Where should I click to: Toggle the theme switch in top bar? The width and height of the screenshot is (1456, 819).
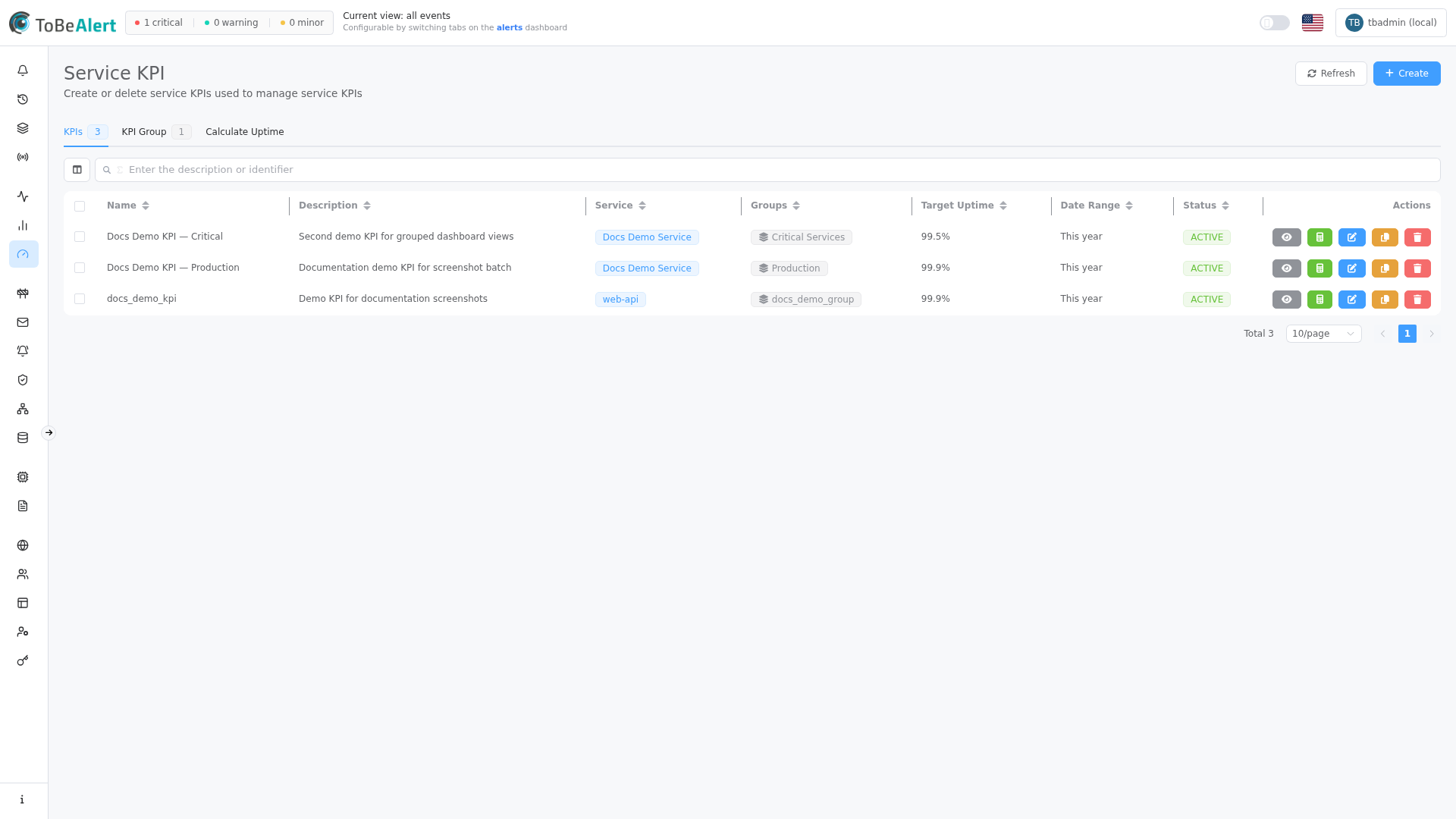pyautogui.click(x=1275, y=23)
